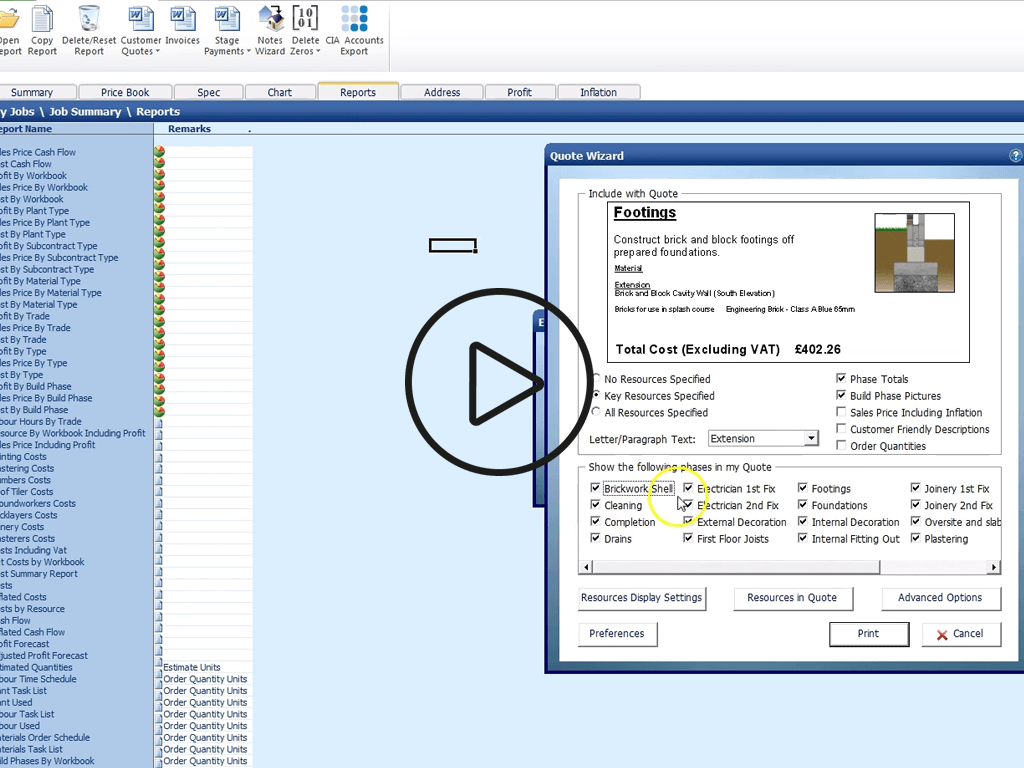Click the Resources in Quote button
The height and width of the screenshot is (768, 1024).
(792, 598)
